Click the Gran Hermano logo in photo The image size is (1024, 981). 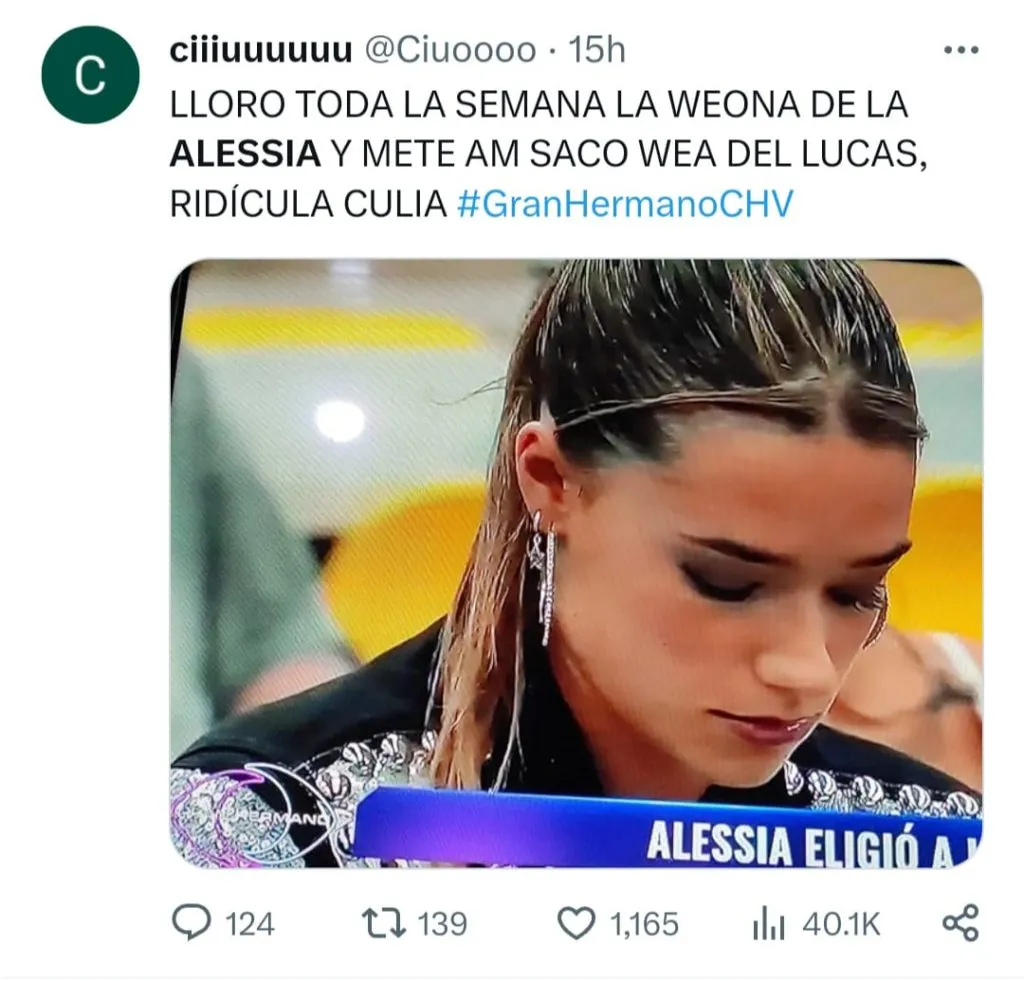(261, 815)
